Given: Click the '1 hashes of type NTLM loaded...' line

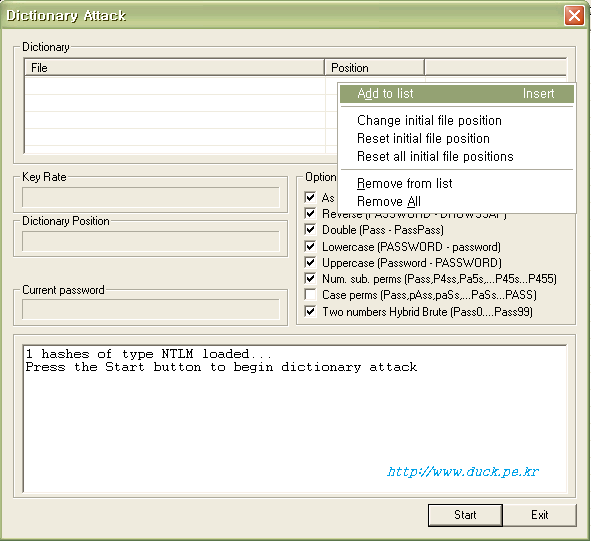Looking at the screenshot, I should pyautogui.click(x=148, y=354).
